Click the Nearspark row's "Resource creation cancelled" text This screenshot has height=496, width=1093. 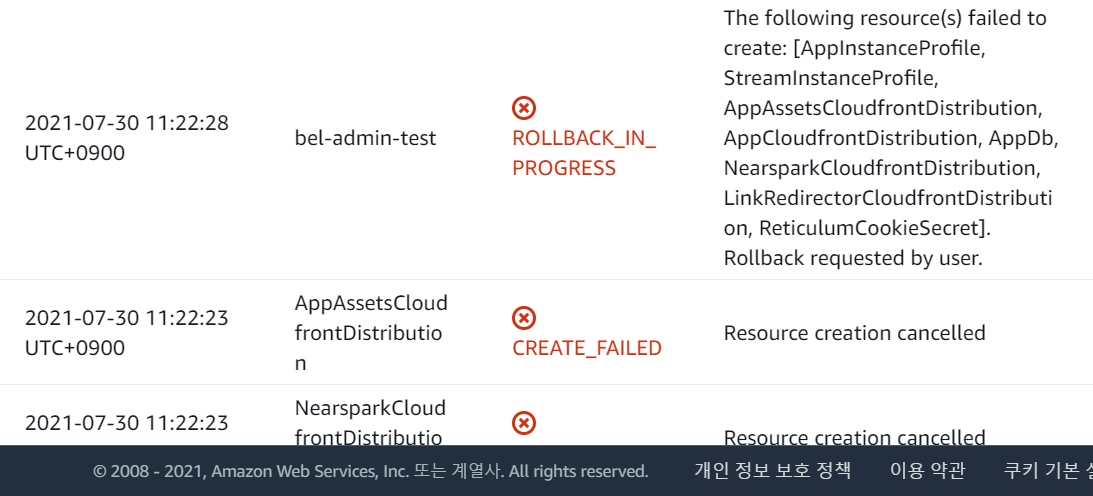854,437
